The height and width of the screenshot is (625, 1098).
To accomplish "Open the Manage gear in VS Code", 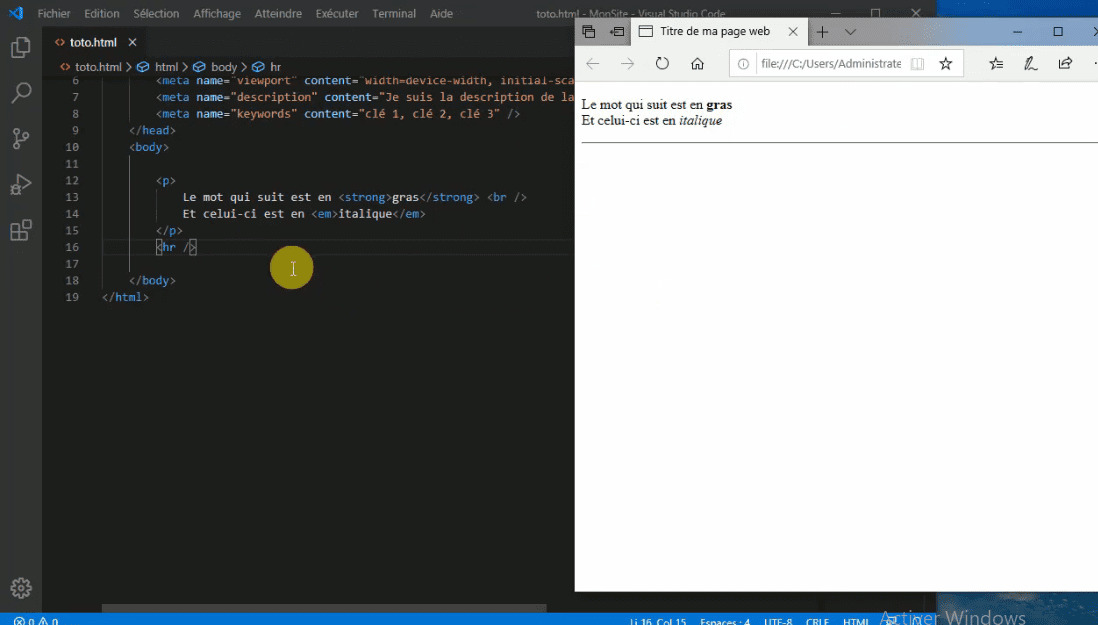I will 21,588.
